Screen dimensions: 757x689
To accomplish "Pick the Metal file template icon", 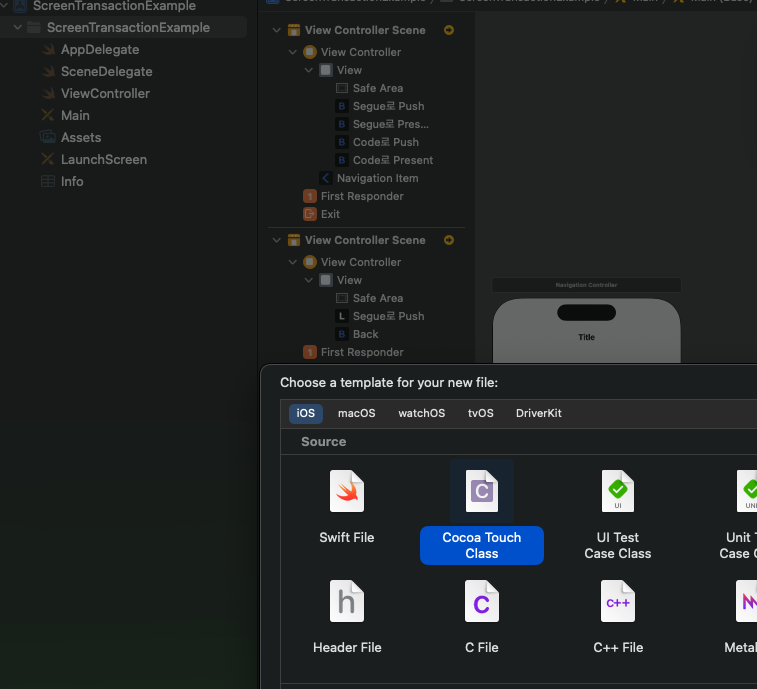I will [746, 601].
